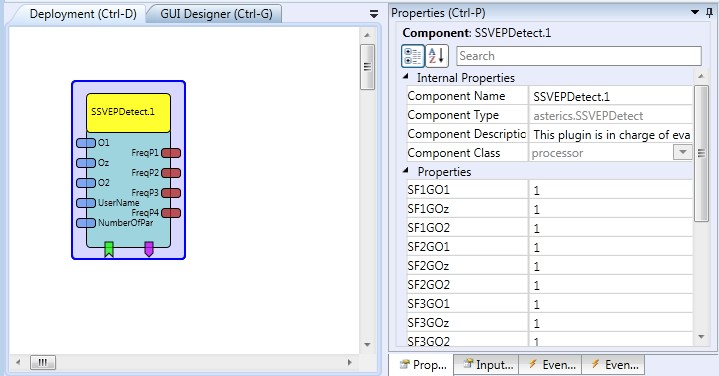Click the NumberOfPar input port

point(86,223)
